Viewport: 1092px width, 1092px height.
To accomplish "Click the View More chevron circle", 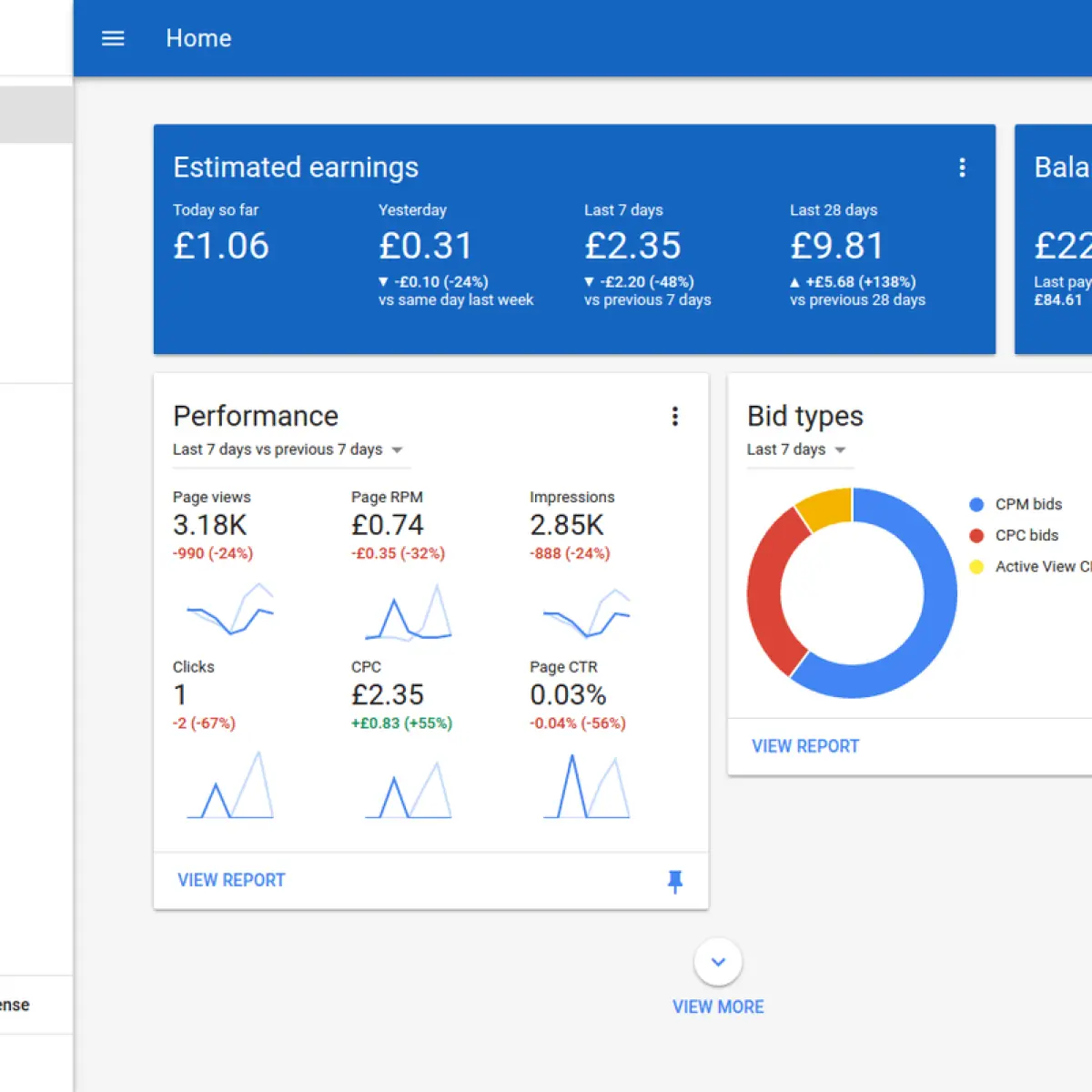I will [x=718, y=962].
